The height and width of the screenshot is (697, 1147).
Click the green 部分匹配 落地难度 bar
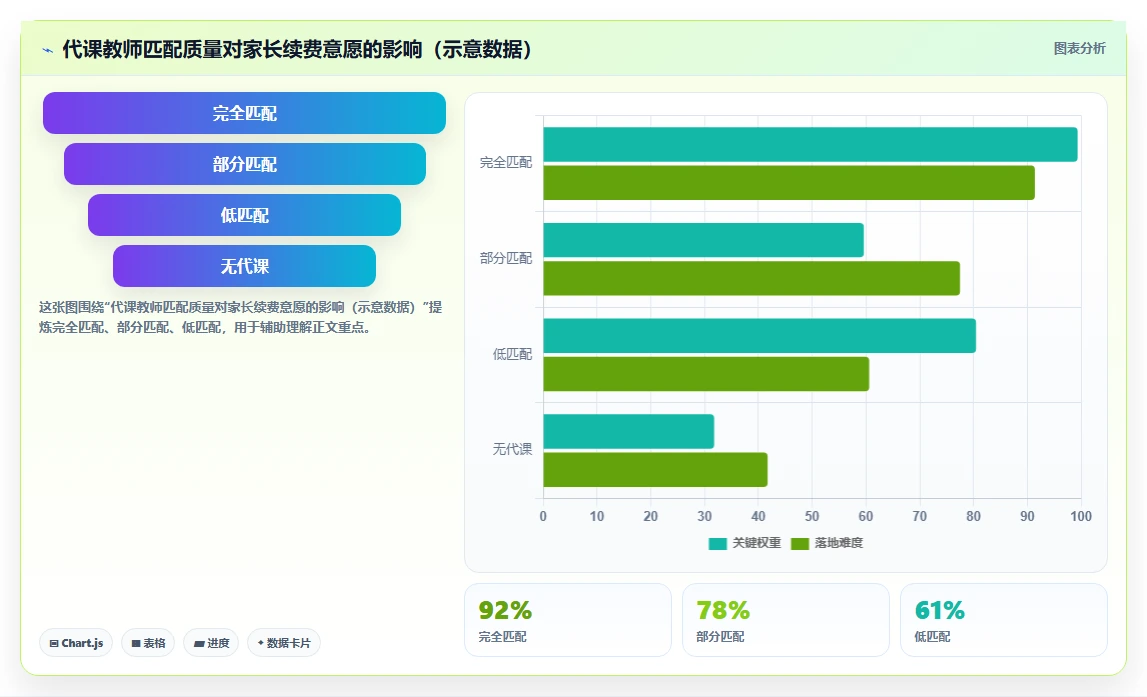[751, 279]
